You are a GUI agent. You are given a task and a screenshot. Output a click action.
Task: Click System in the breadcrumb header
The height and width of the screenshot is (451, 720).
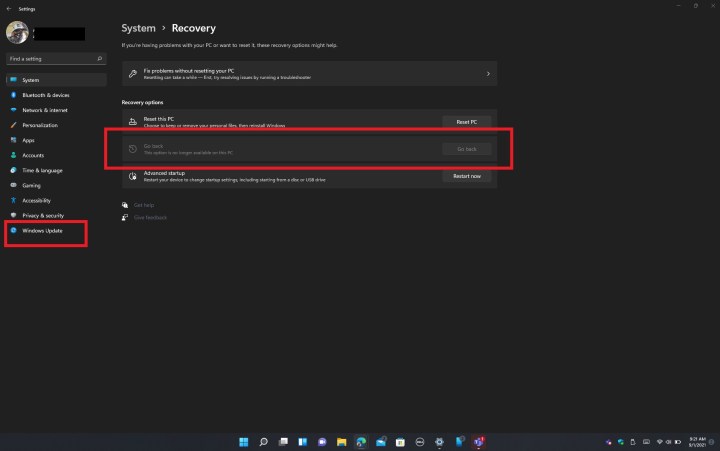[138, 28]
